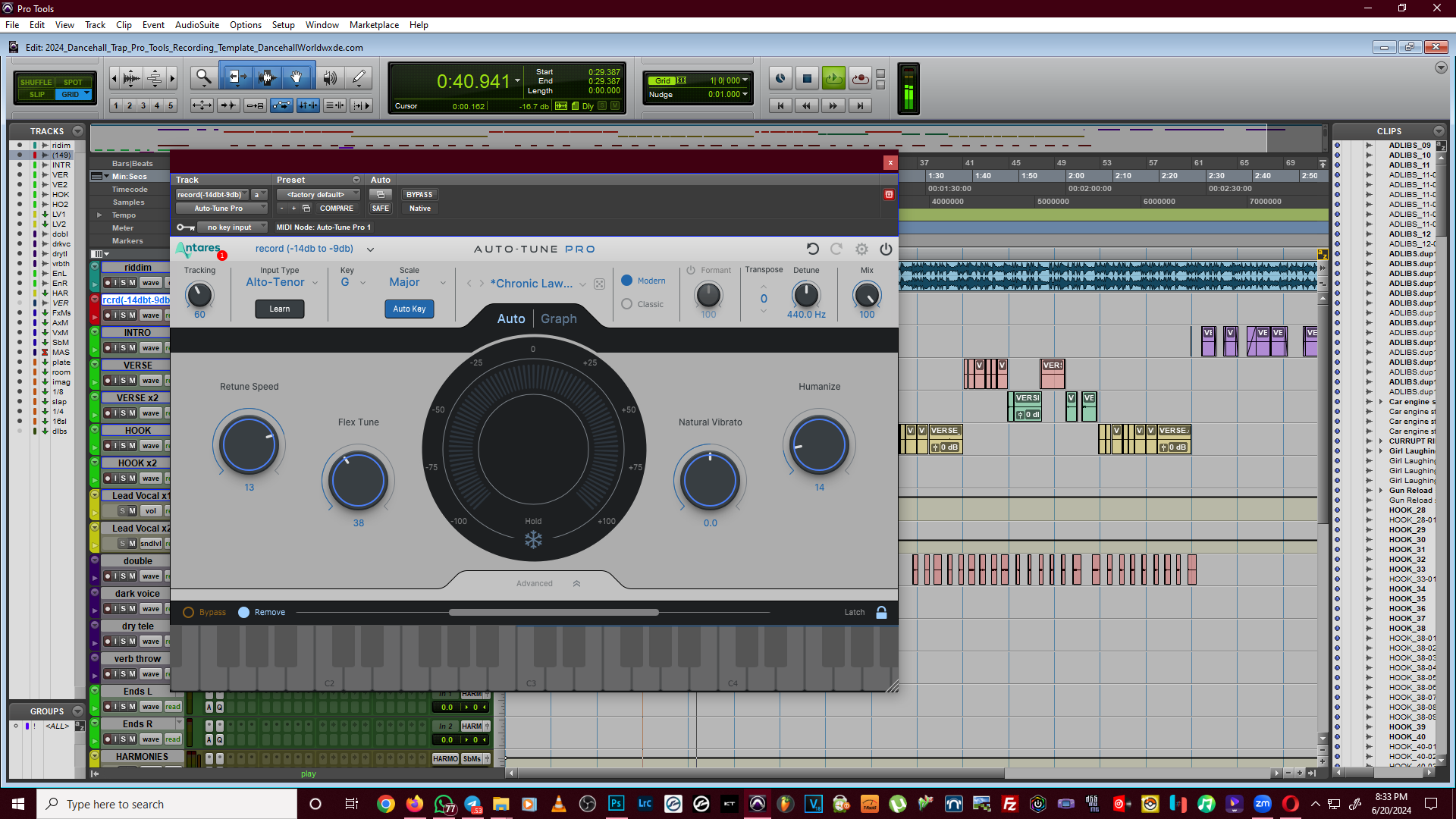This screenshot has width=1456, height=819.
Task: Toggle the Auto-Tune power icon
Action: pyautogui.click(x=886, y=249)
